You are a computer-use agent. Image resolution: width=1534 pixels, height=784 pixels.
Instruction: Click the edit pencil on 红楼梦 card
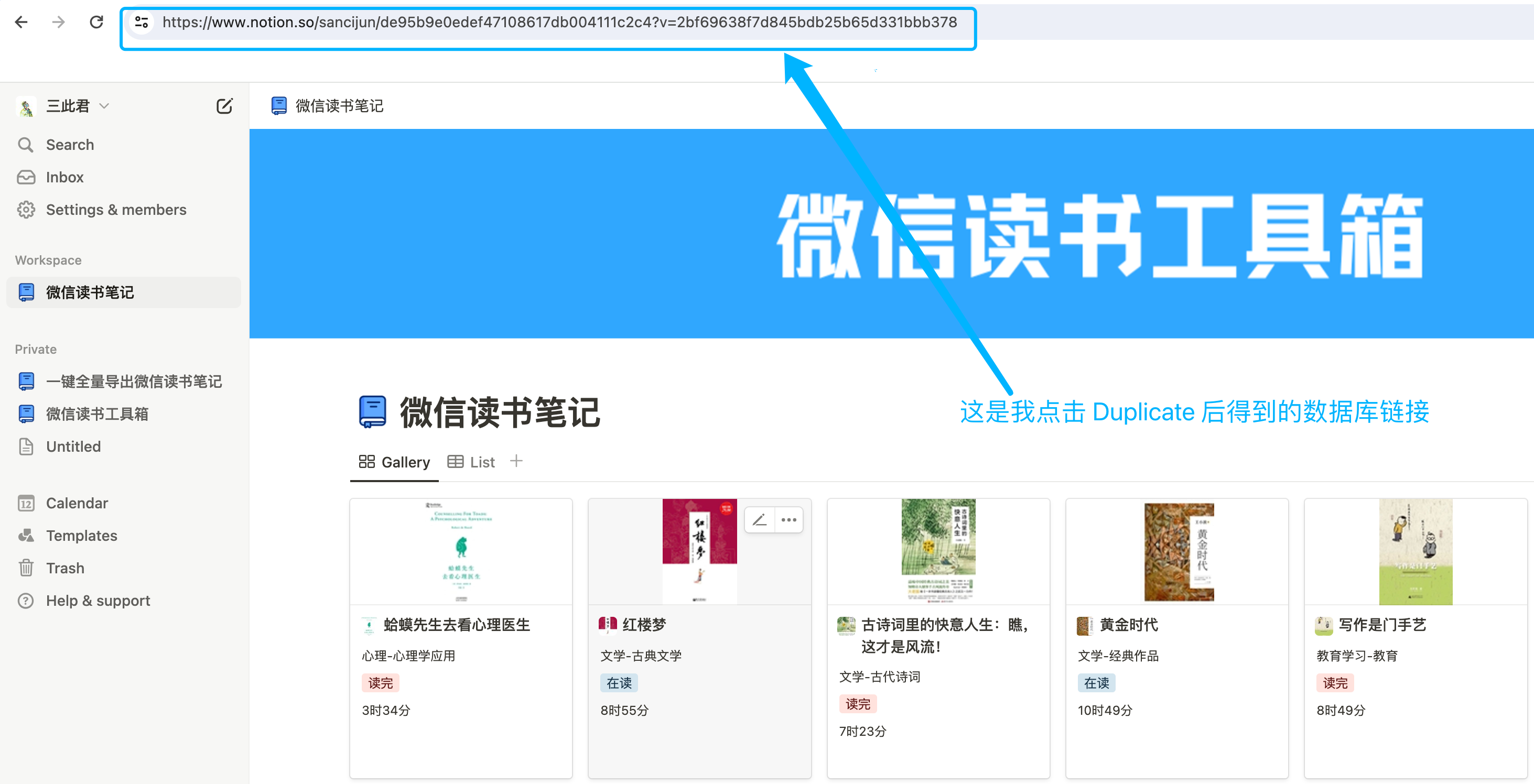tap(759, 520)
